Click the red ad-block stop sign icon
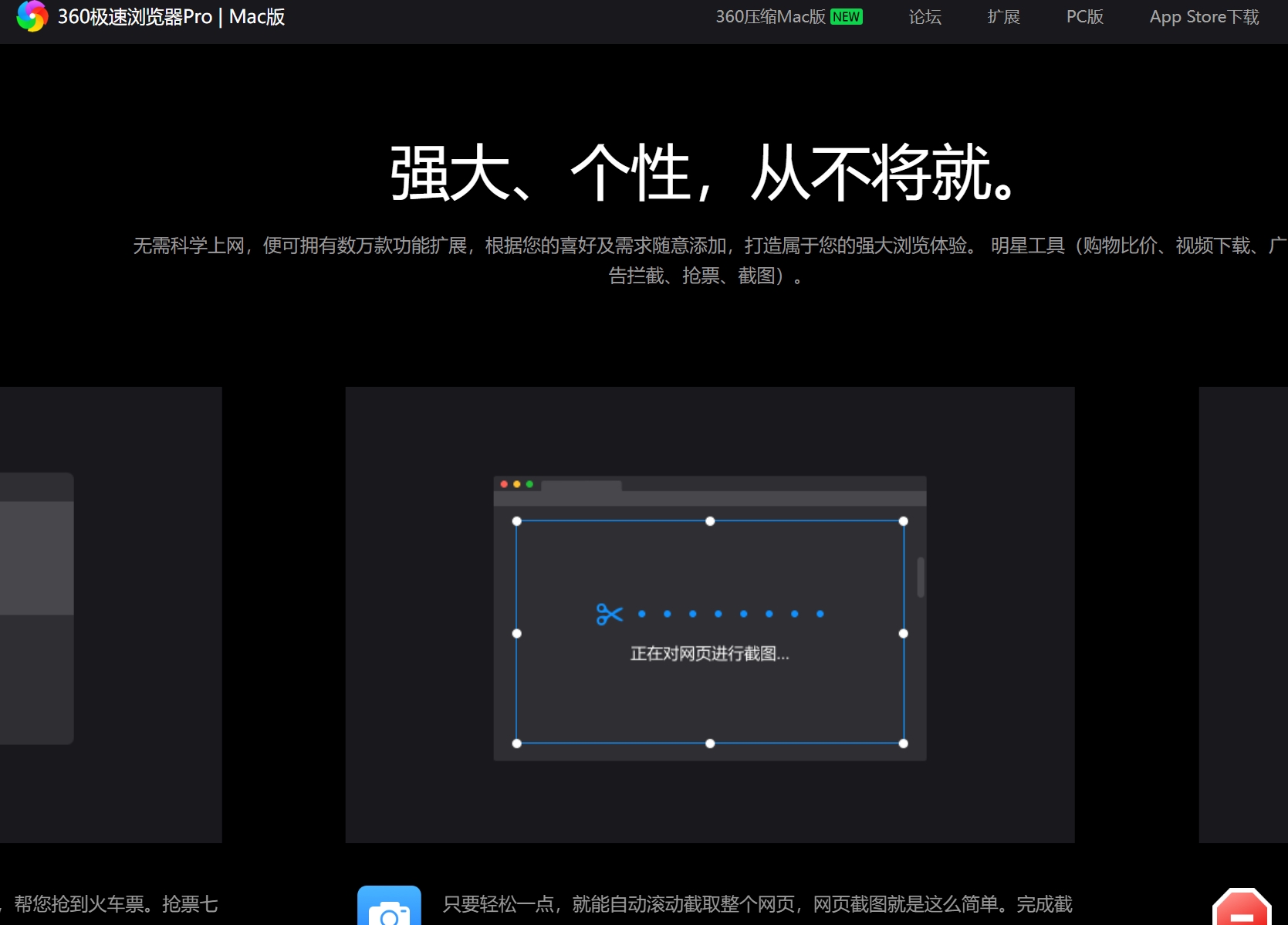1288x925 pixels. 1242,910
